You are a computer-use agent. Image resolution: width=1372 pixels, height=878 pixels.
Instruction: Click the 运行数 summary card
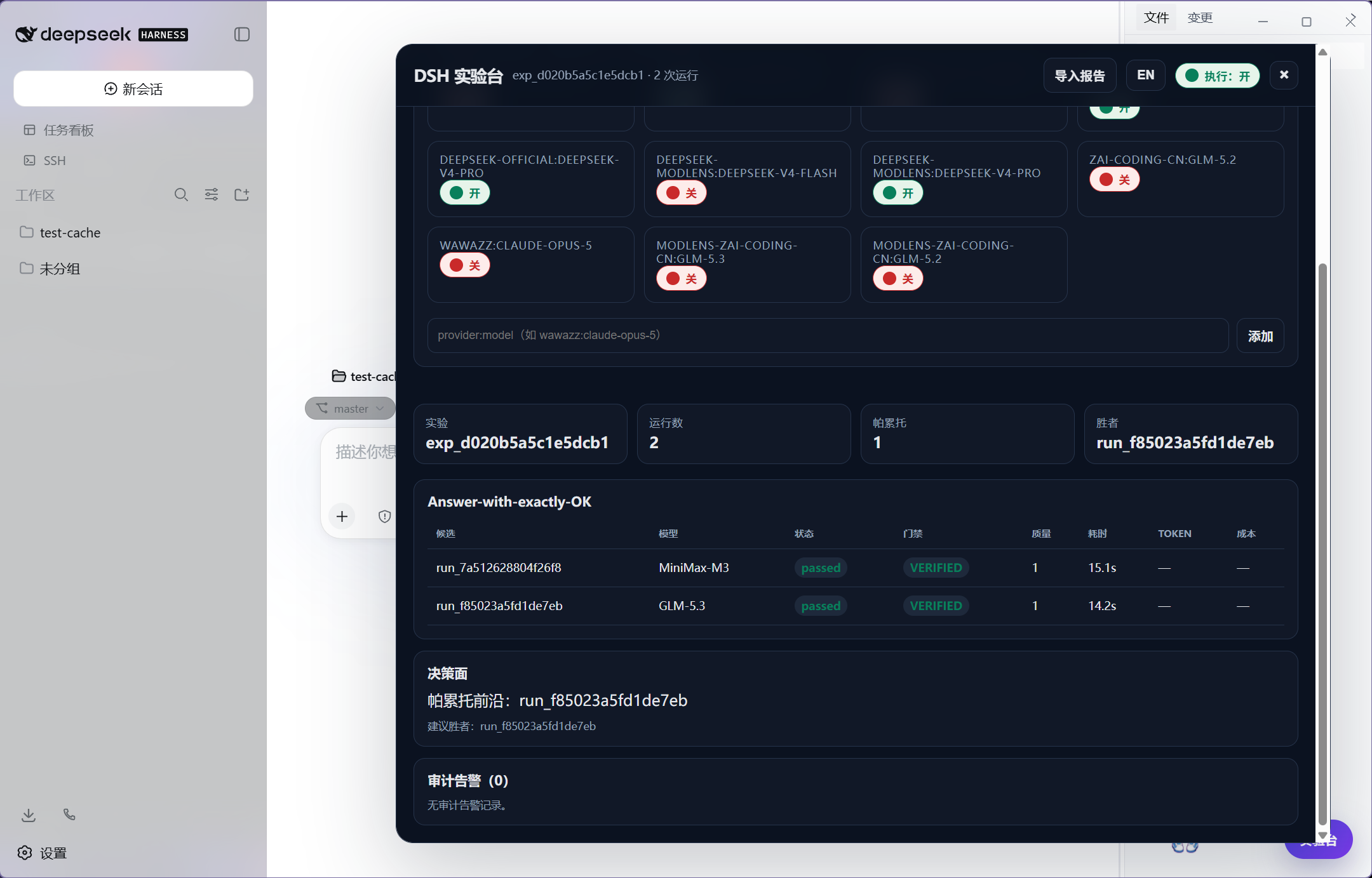[744, 434]
